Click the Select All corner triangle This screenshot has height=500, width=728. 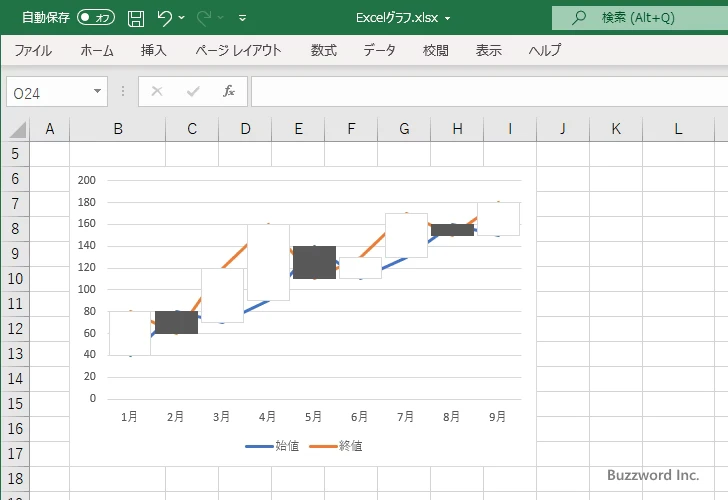point(17,130)
